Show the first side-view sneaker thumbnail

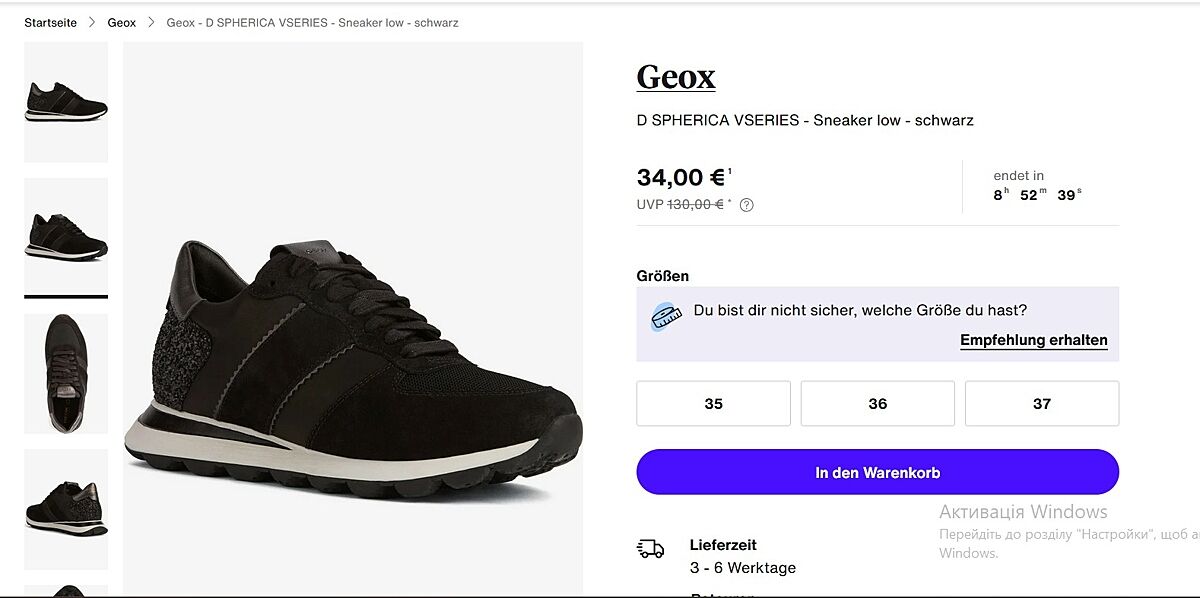(x=66, y=102)
